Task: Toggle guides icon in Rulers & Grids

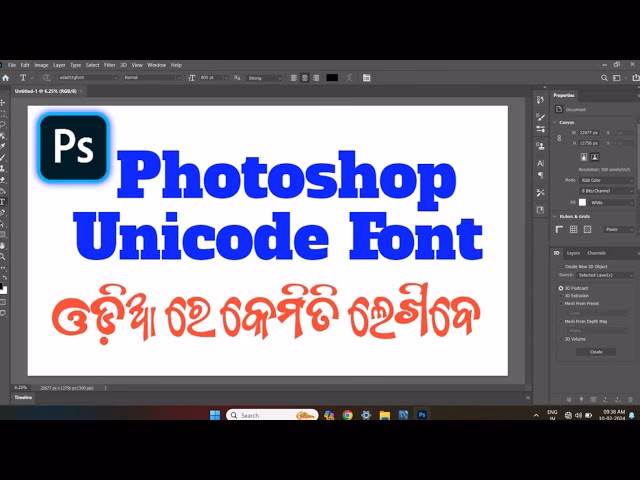Action: coord(587,229)
